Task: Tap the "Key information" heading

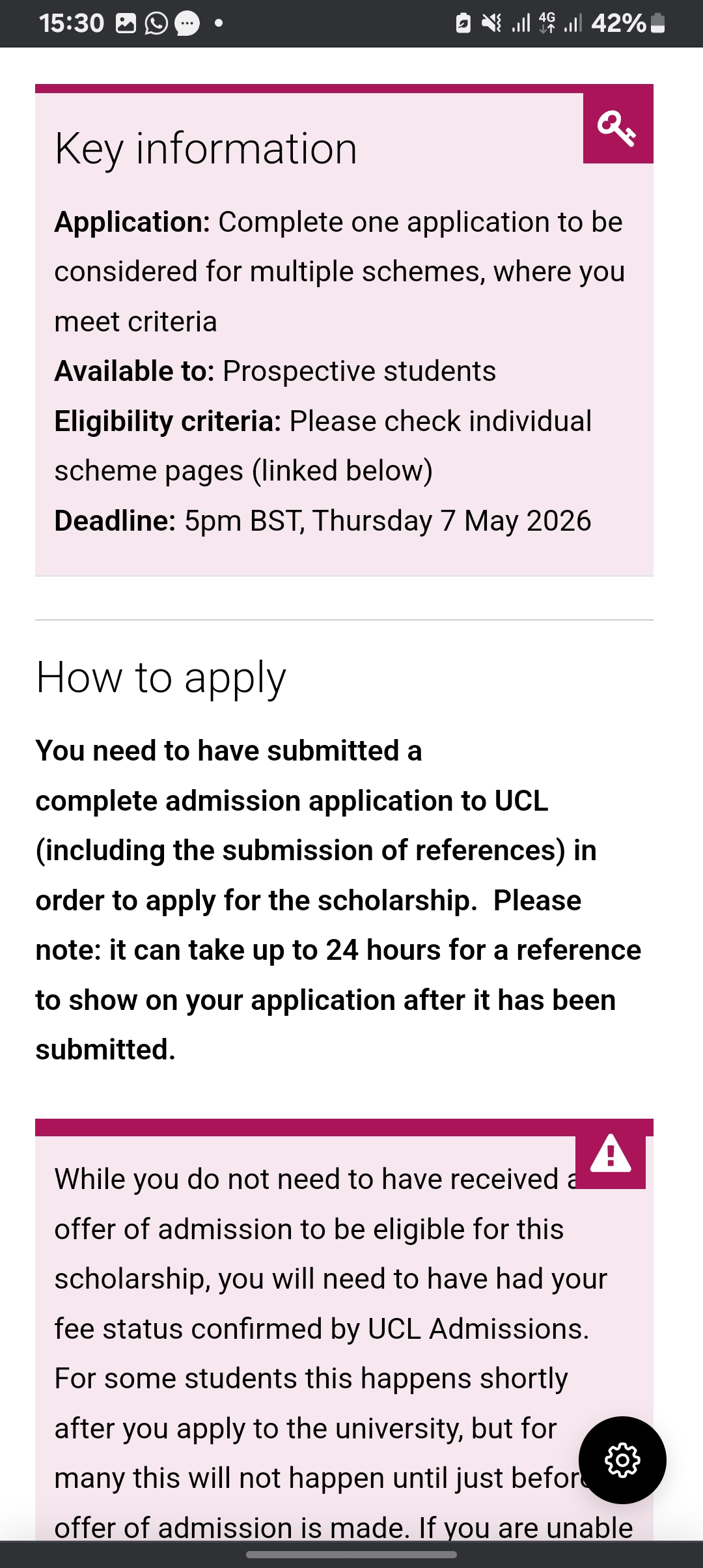Action: [x=206, y=149]
